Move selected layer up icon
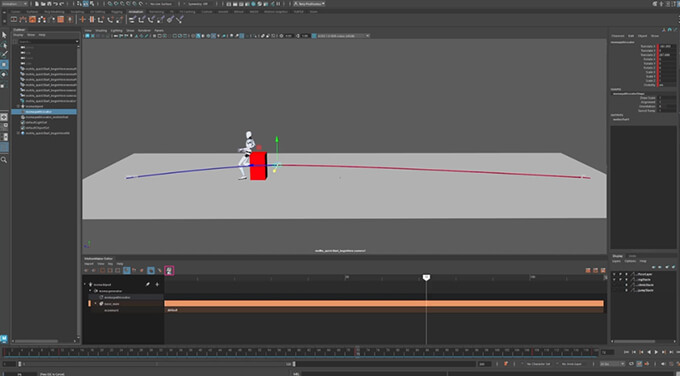Image resolution: width=680 pixels, height=376 pixels. 654,267
